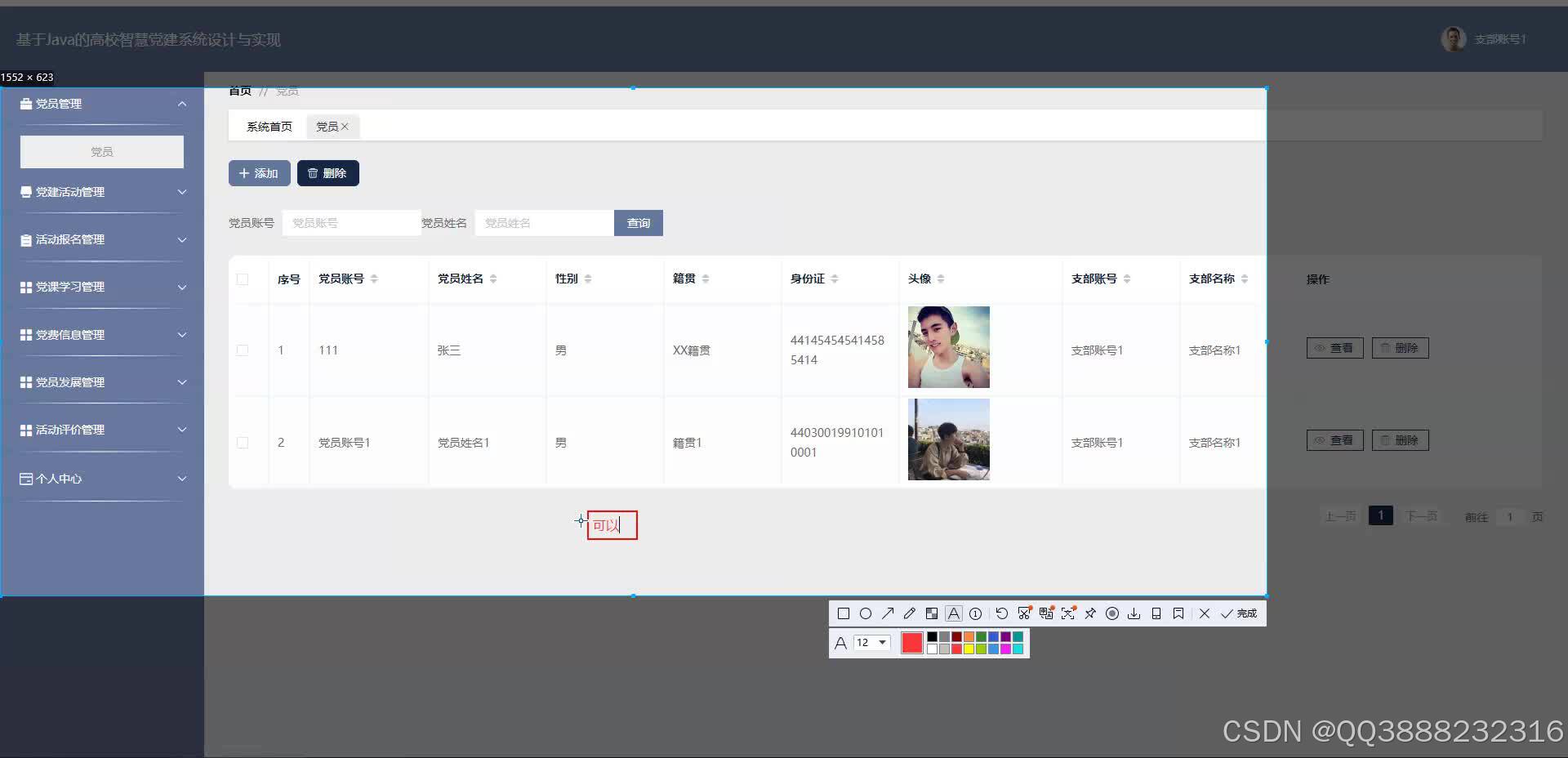
Task: Click the 添加 button above the table
Action: pyautogui.click(x=259, y=172)
